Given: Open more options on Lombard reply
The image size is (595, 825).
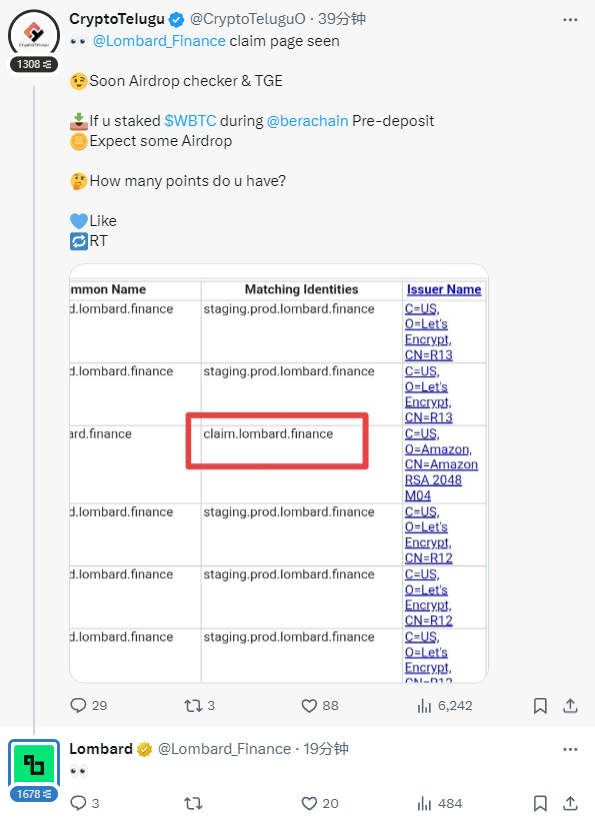Looking at the screenshot, I should pyautogui.click(x=570, y=749).
